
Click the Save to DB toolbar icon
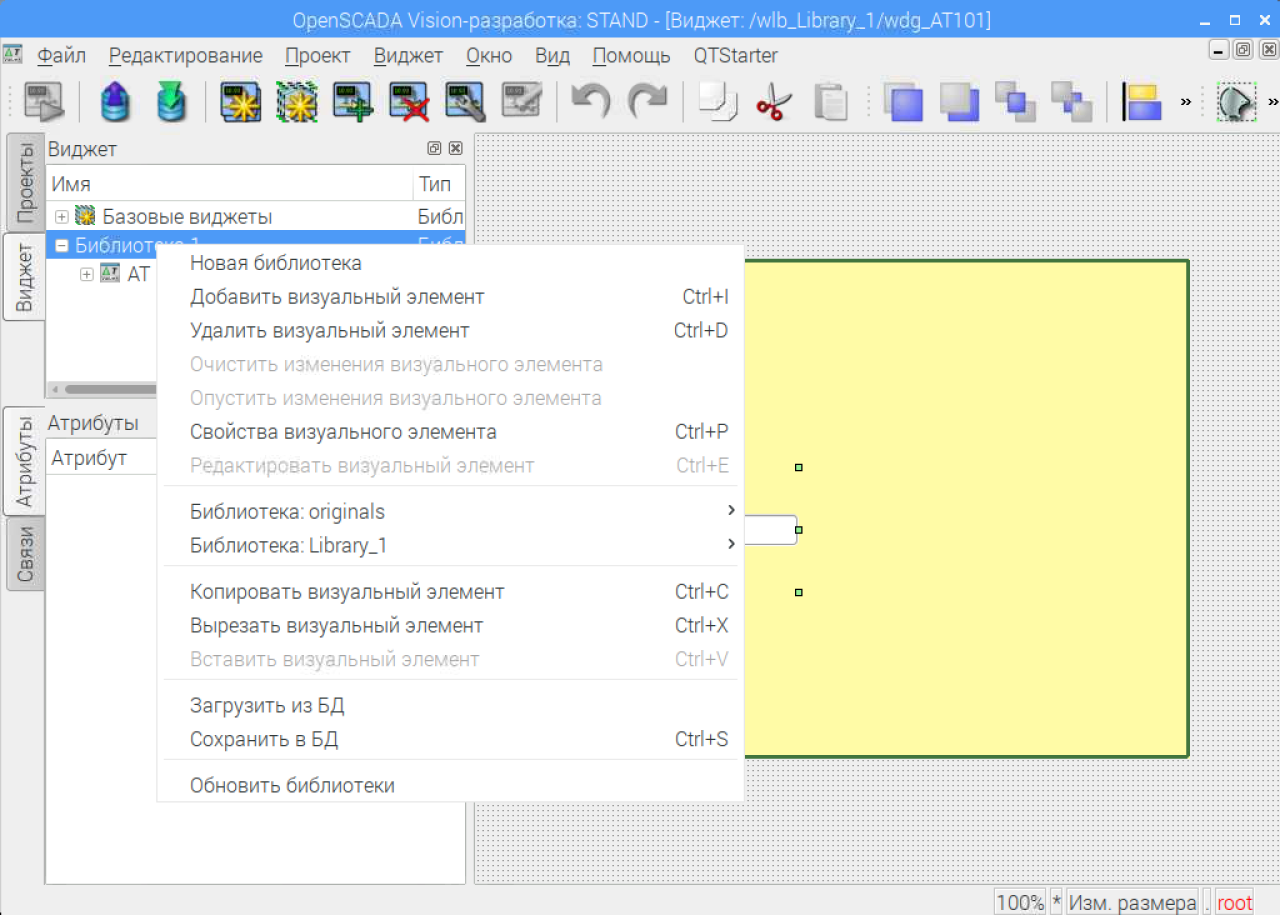pyautogui.click(x=171, y=102)
